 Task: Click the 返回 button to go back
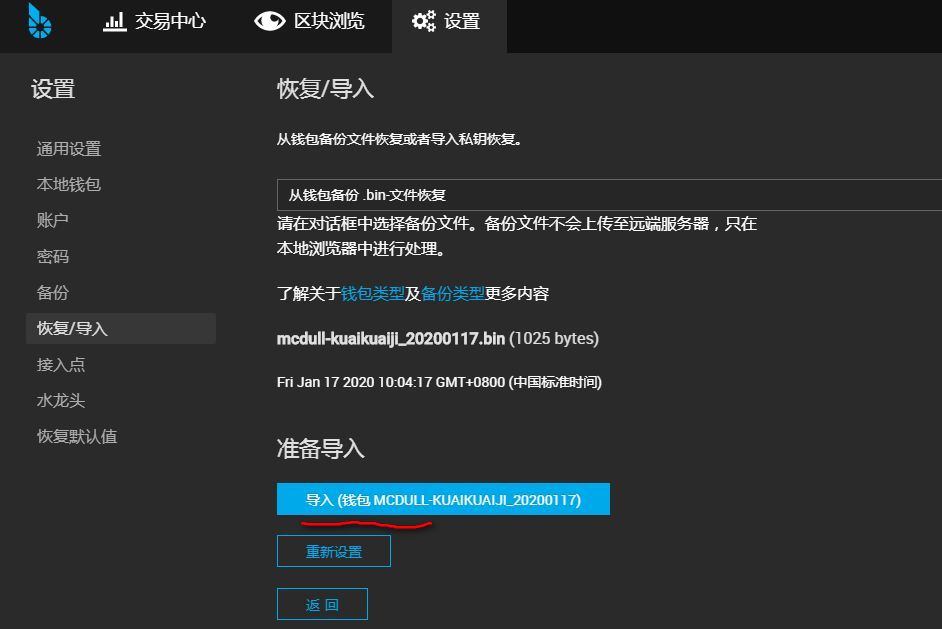pos(321,603)
